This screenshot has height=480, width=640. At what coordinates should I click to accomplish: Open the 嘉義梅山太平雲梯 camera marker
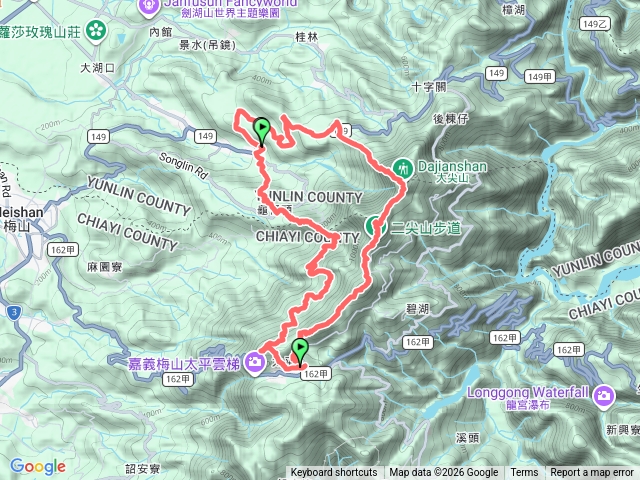coord(255,362)
